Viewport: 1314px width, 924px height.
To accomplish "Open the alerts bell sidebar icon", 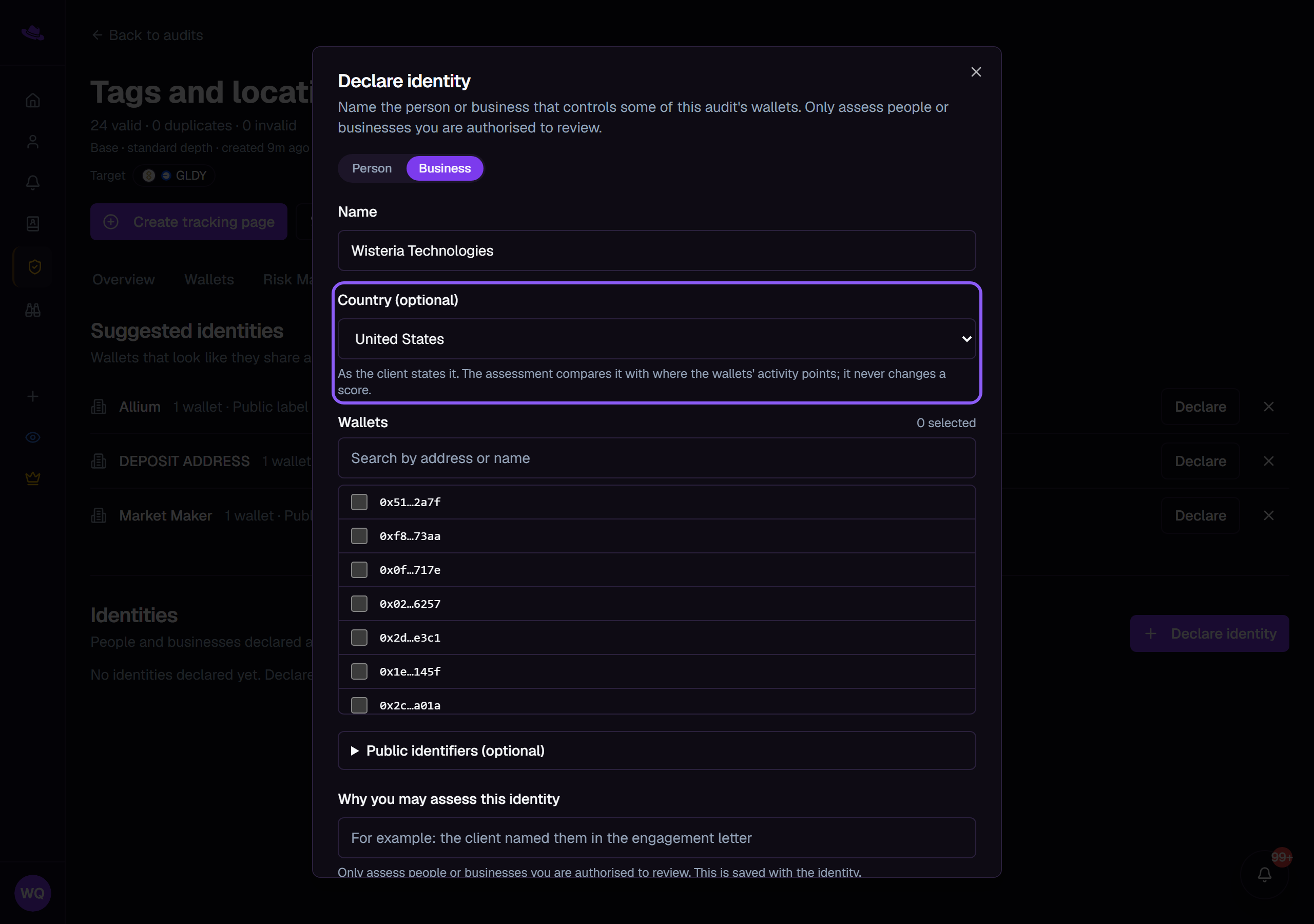I will pyautogui.click(x=33, y=183).
